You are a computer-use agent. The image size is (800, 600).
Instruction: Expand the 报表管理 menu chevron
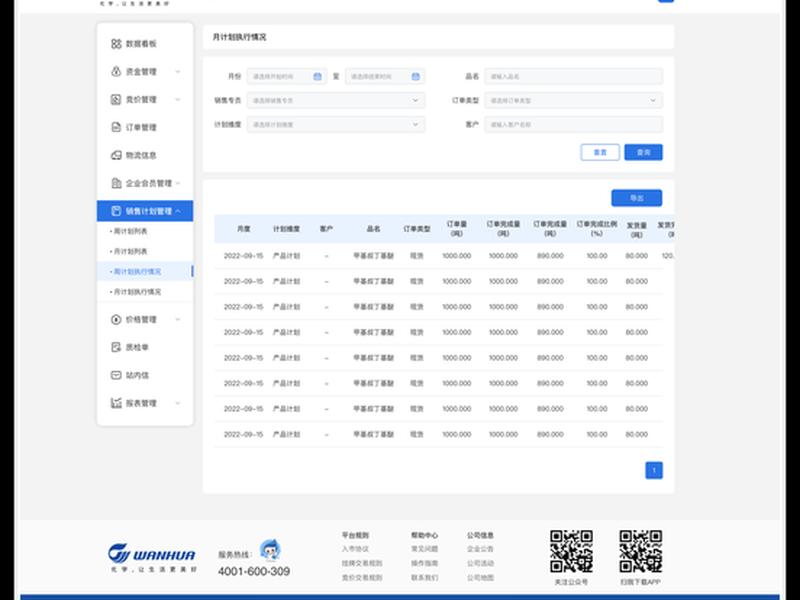(178, 403)
